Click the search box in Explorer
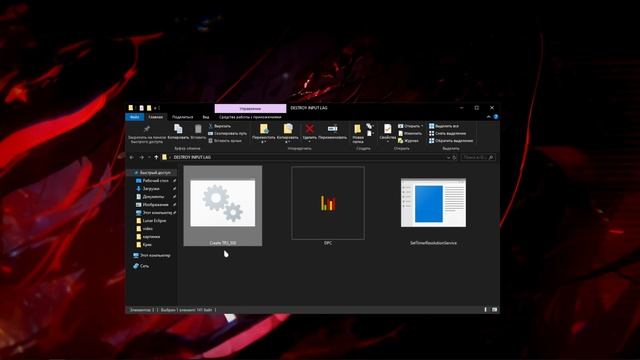Screen dimensions: 640x360 (x=478, y=158)
